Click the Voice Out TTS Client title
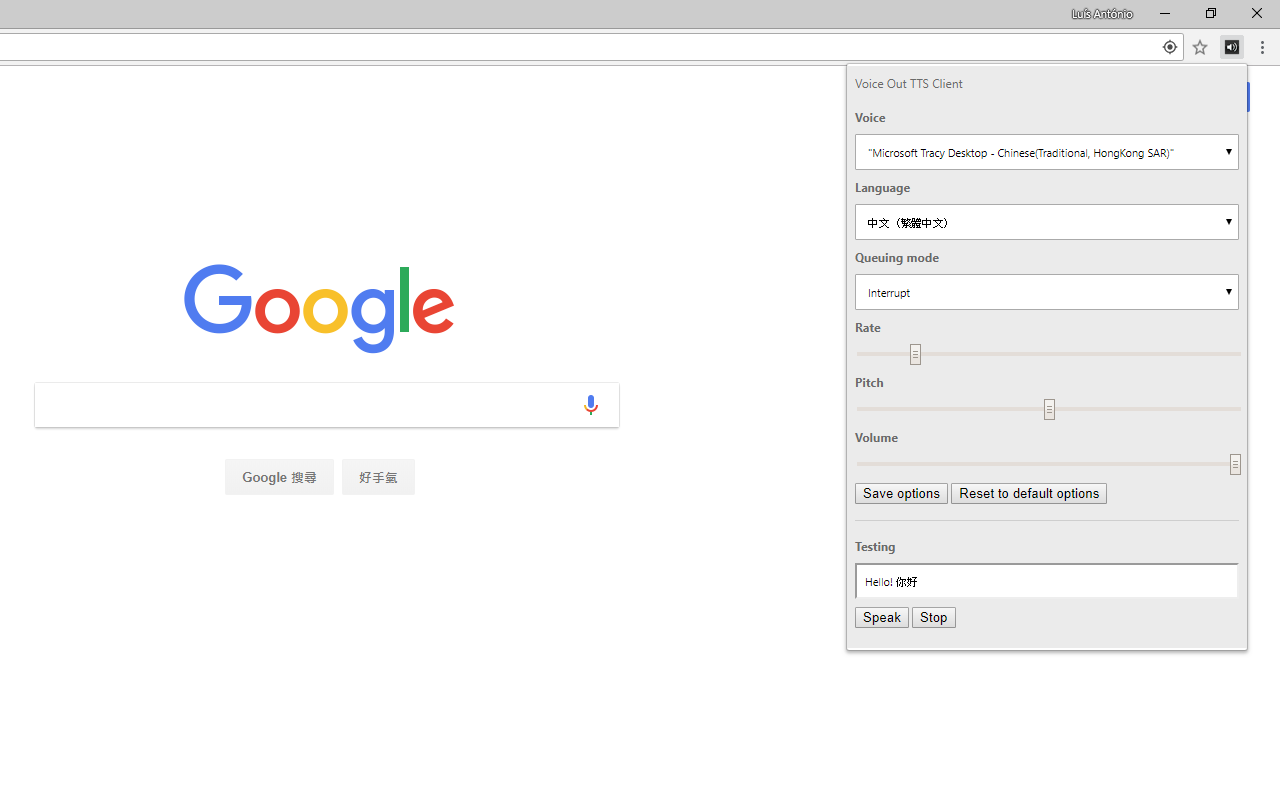Screen dimensions: 1280x800 click(x=909, y=84)
